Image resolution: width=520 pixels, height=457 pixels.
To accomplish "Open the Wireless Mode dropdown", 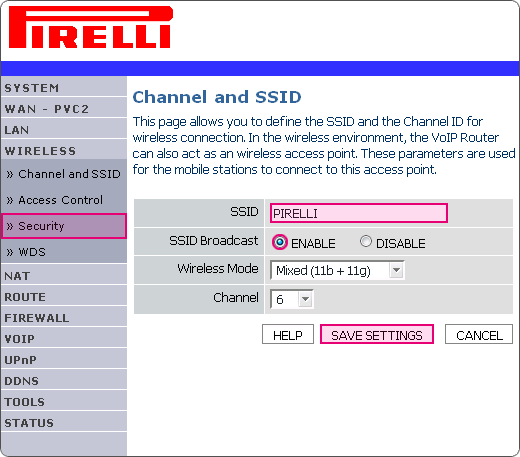I will pos(337,270).
